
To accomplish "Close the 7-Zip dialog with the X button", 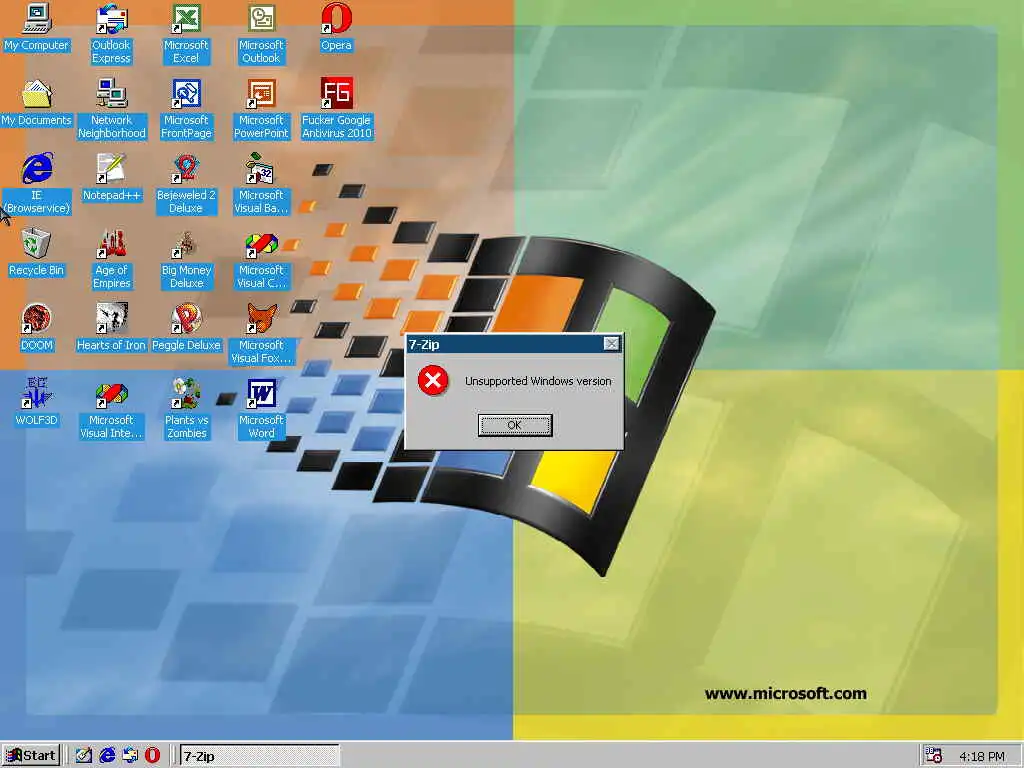I will click(611, 344).
